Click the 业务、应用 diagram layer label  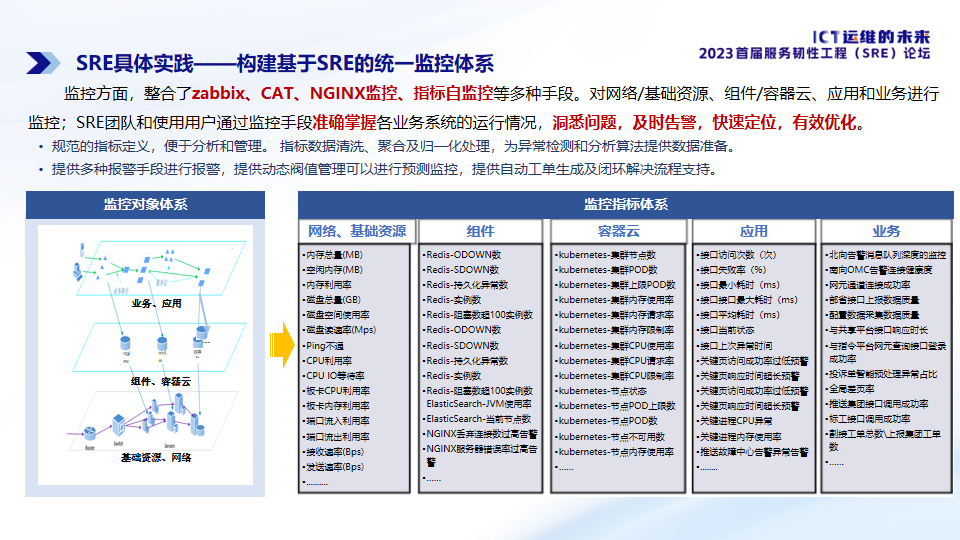pos(156,303)
